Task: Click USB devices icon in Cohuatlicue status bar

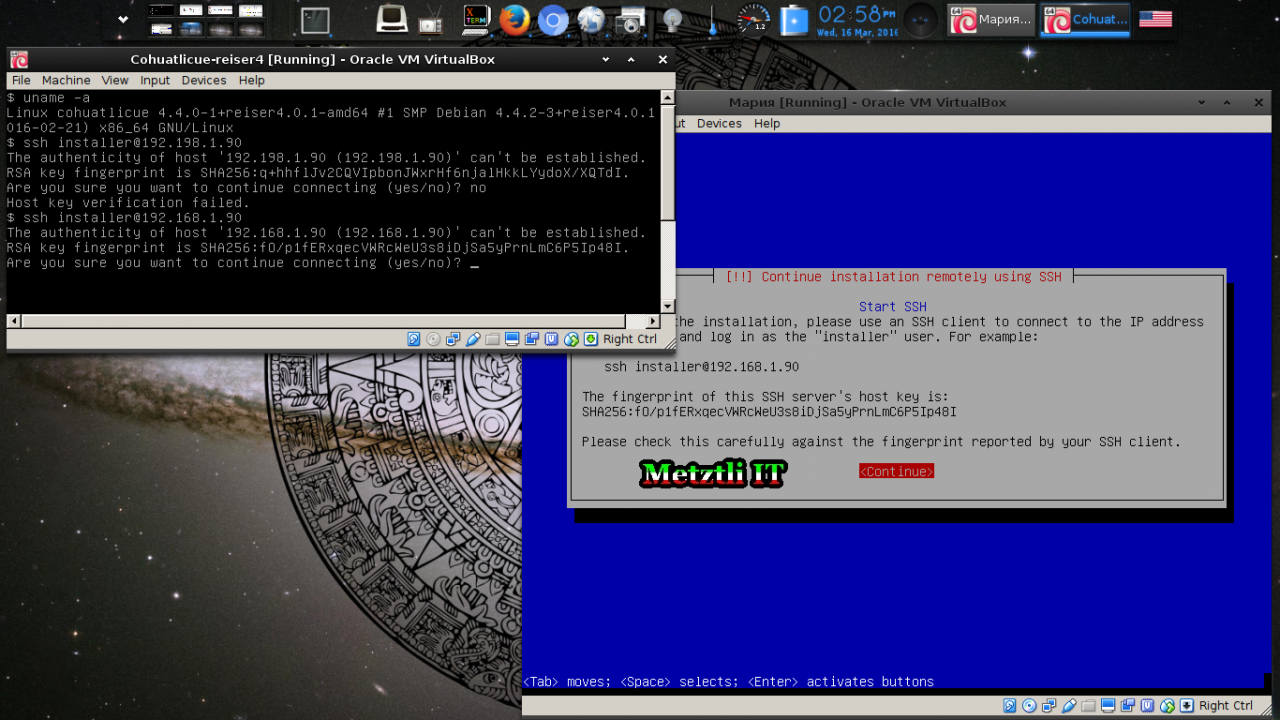Action: pos(473,339)
